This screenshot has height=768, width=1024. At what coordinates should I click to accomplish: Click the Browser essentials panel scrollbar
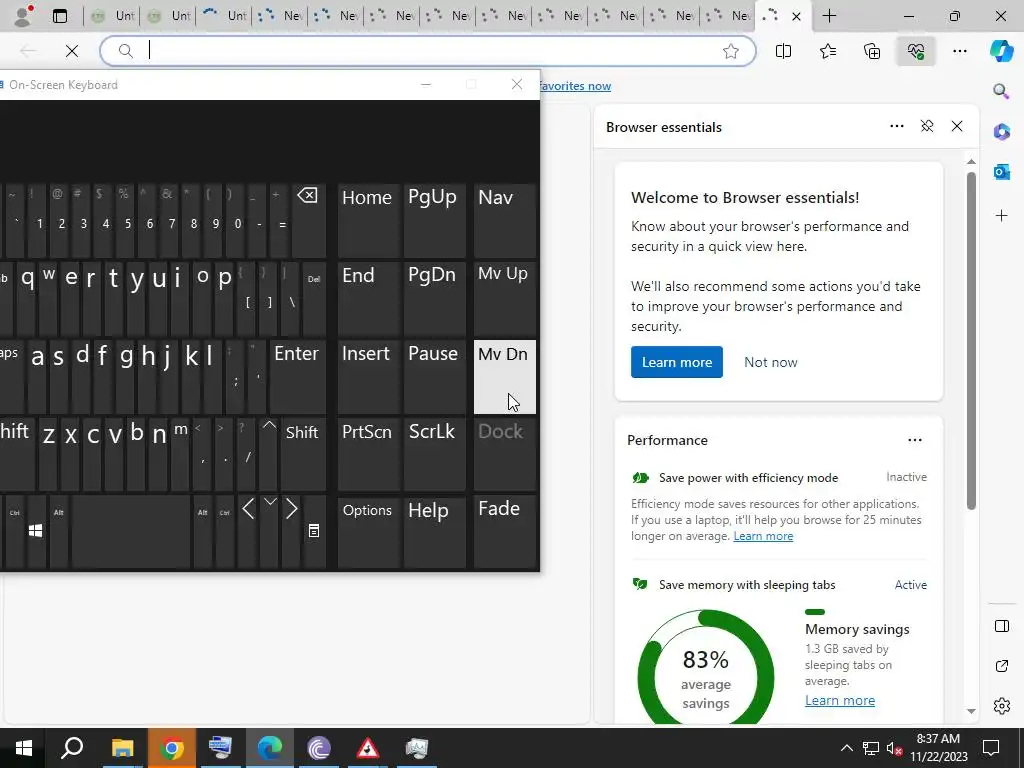coord(971,340)
